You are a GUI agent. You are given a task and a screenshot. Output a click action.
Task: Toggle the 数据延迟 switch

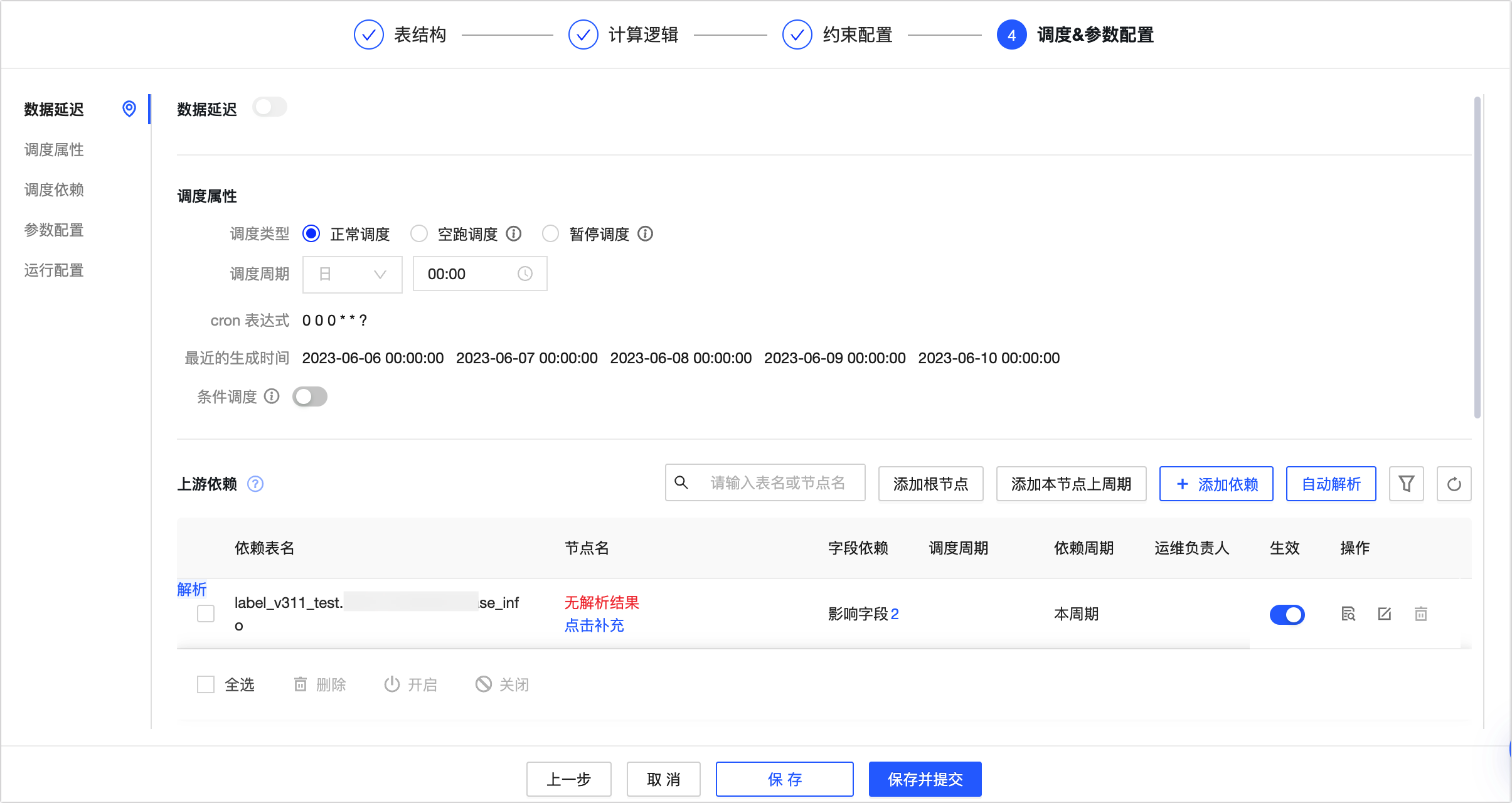[270, 107]
